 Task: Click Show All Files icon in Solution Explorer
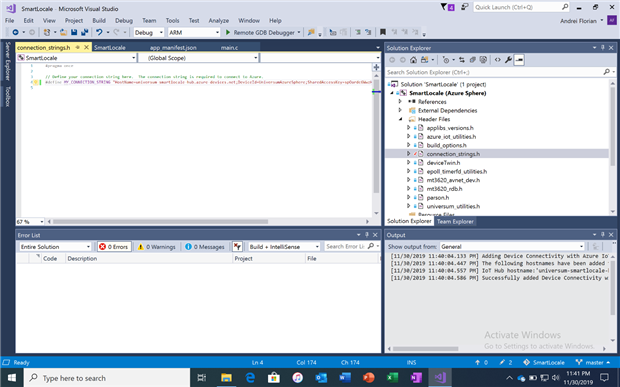click(483, 60)
